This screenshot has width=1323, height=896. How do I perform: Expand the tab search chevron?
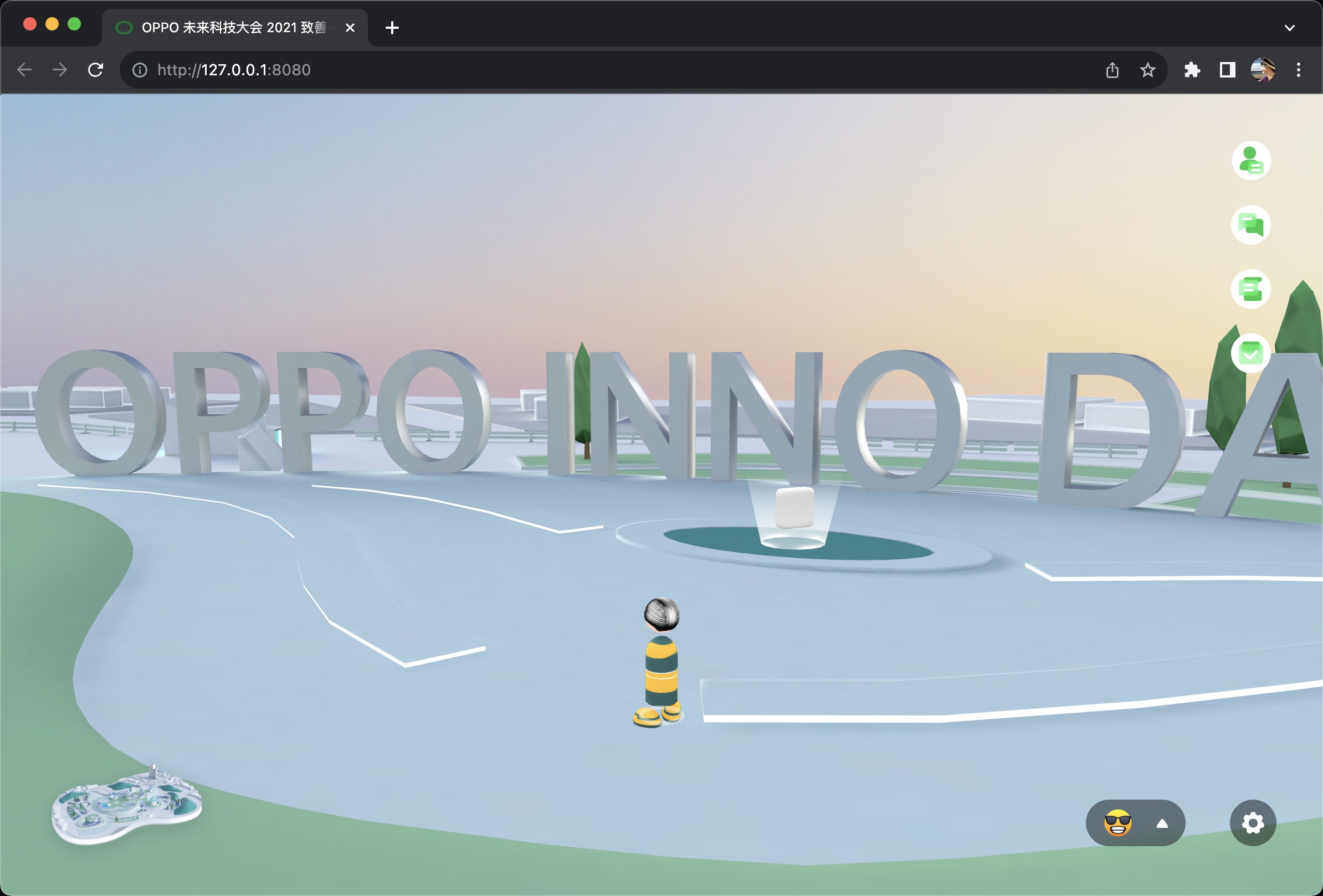pos(1289,27)
